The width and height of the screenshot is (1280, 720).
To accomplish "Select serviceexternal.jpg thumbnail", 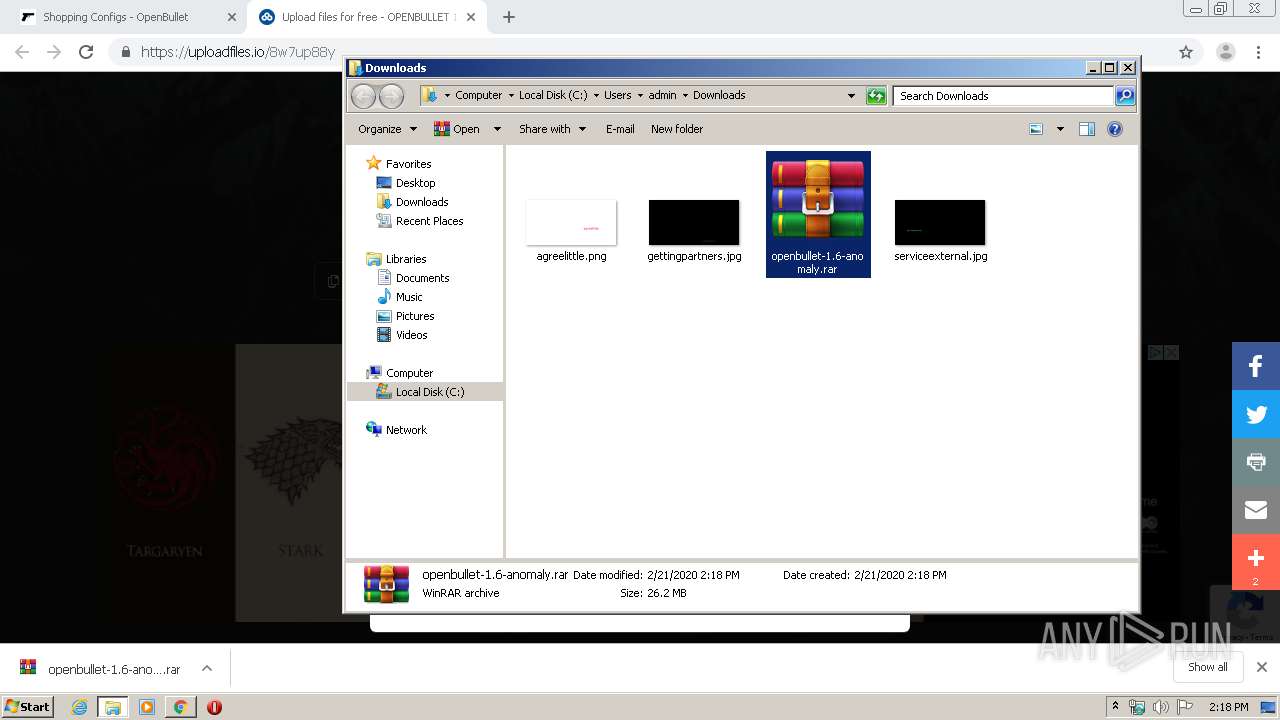I will [940, 222].
